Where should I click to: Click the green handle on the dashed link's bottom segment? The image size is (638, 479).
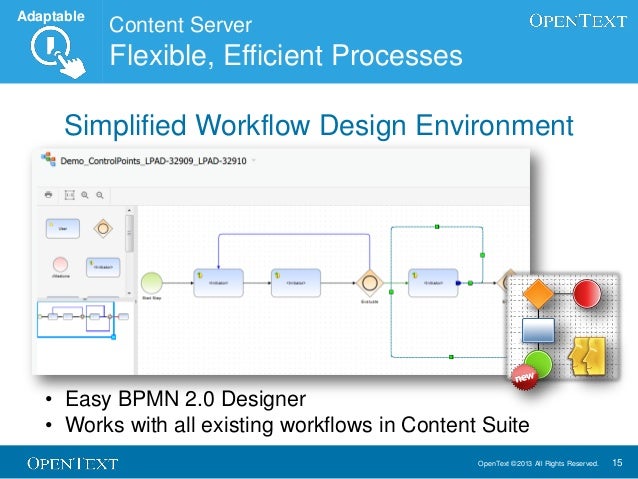(451, 357)
